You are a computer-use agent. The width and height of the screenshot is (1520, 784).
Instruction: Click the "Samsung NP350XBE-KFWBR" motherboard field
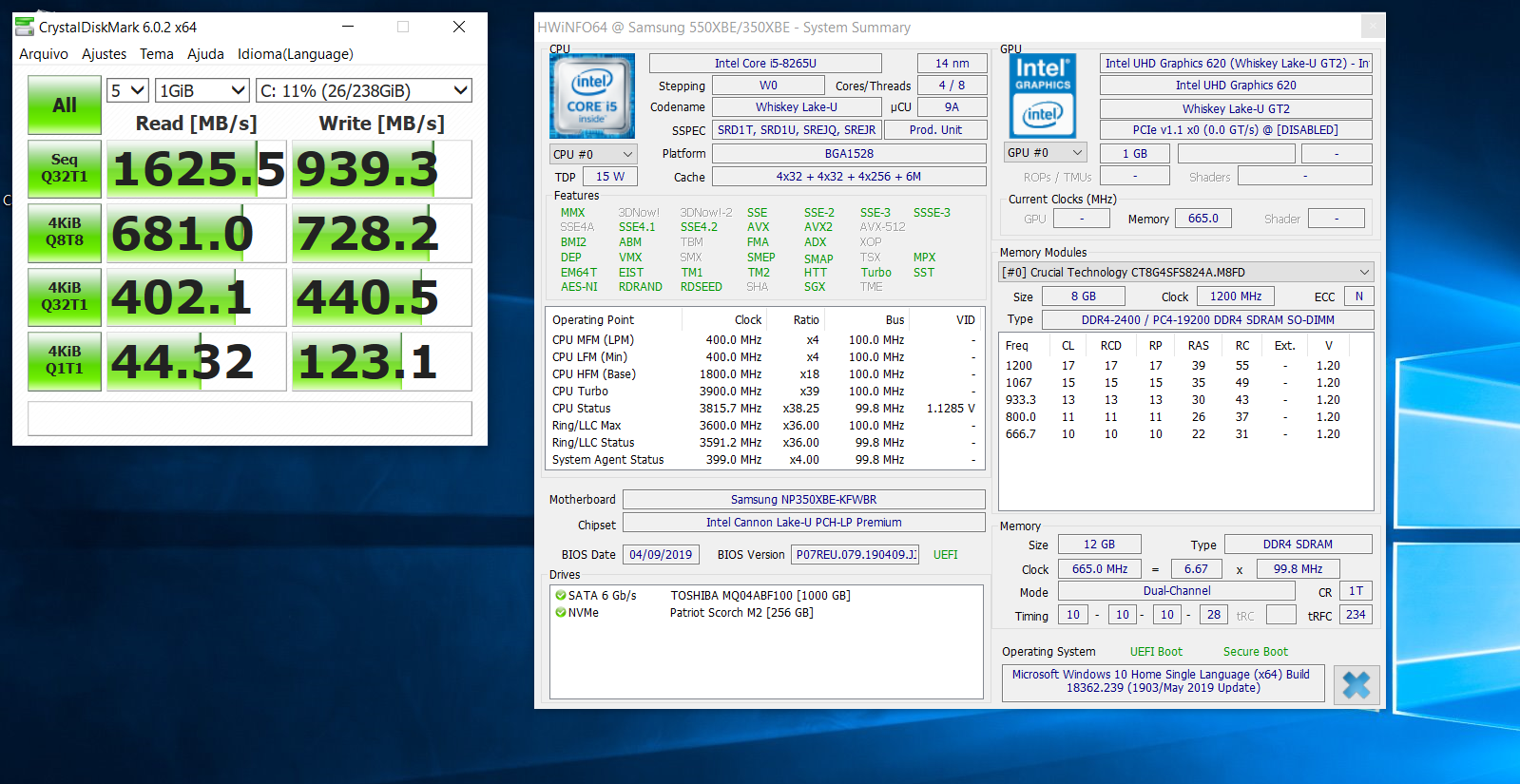804,500
